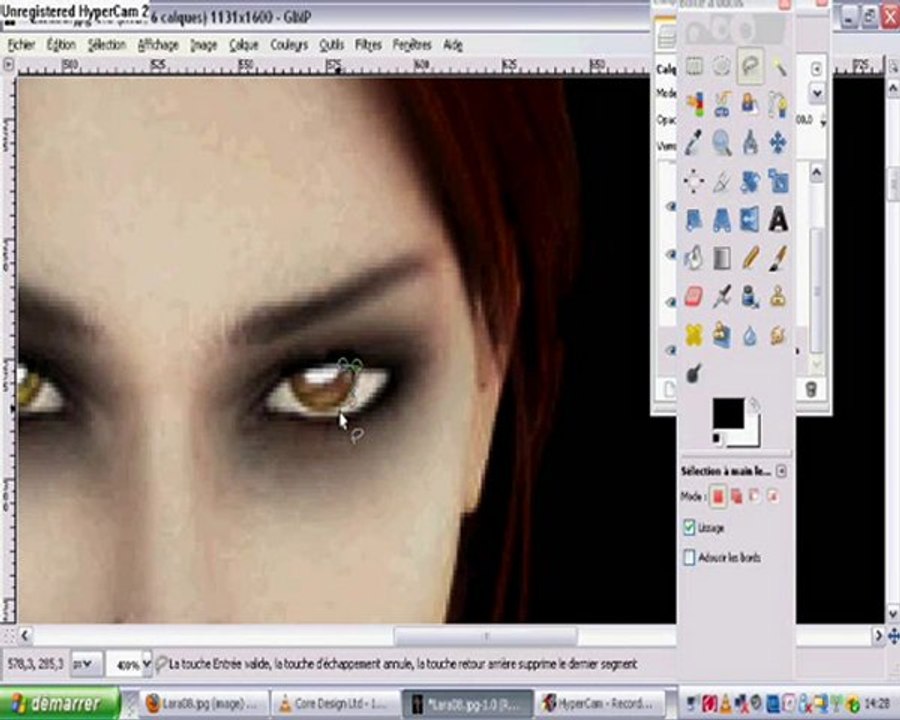Select the Perspective Clone tool
The width and height of the screenshot is (900, 720).
point(721,335)
